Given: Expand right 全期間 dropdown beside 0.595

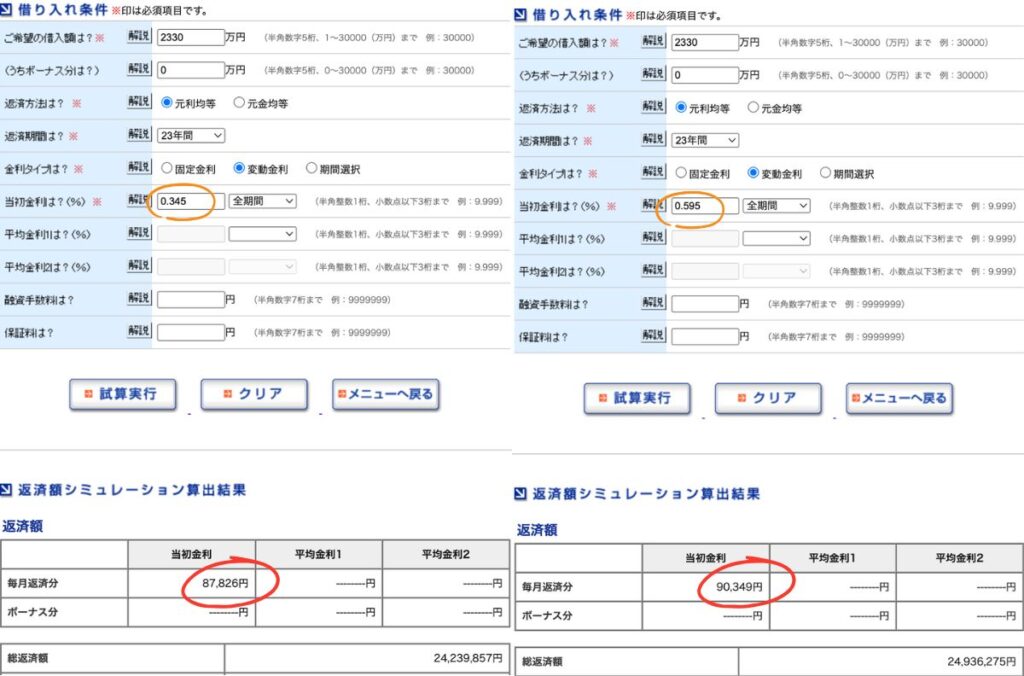Looking at the screenshot, I should click(776, 205).
